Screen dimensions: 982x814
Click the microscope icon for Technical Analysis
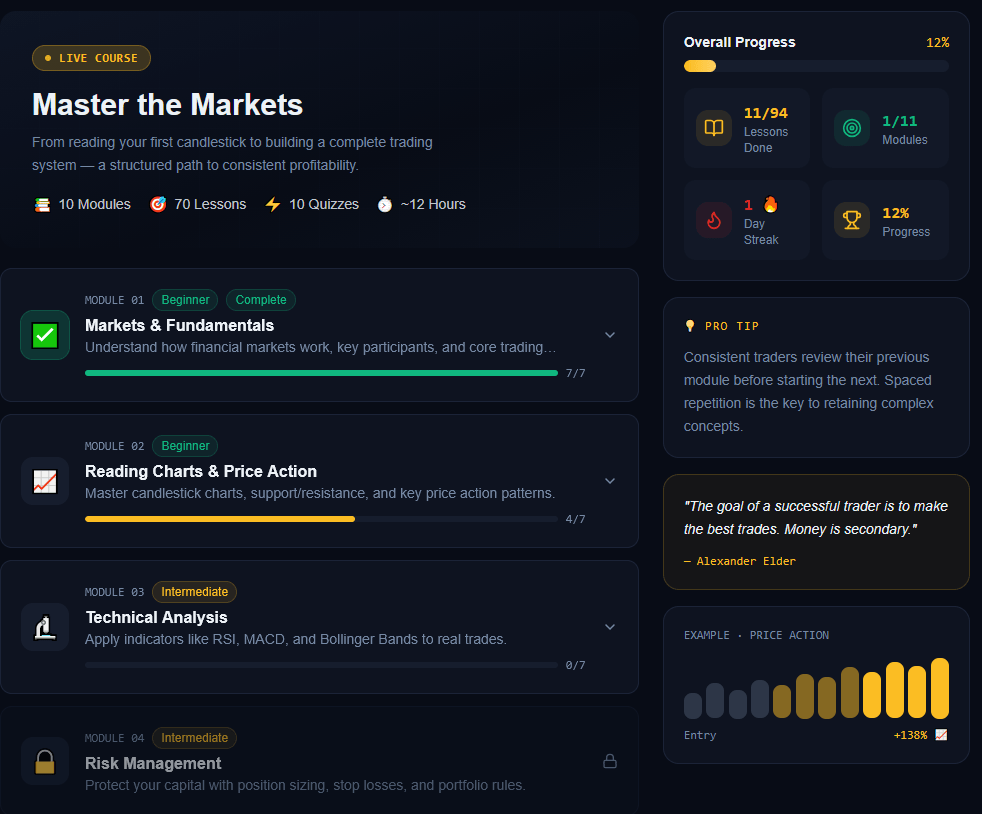(45, 627)
